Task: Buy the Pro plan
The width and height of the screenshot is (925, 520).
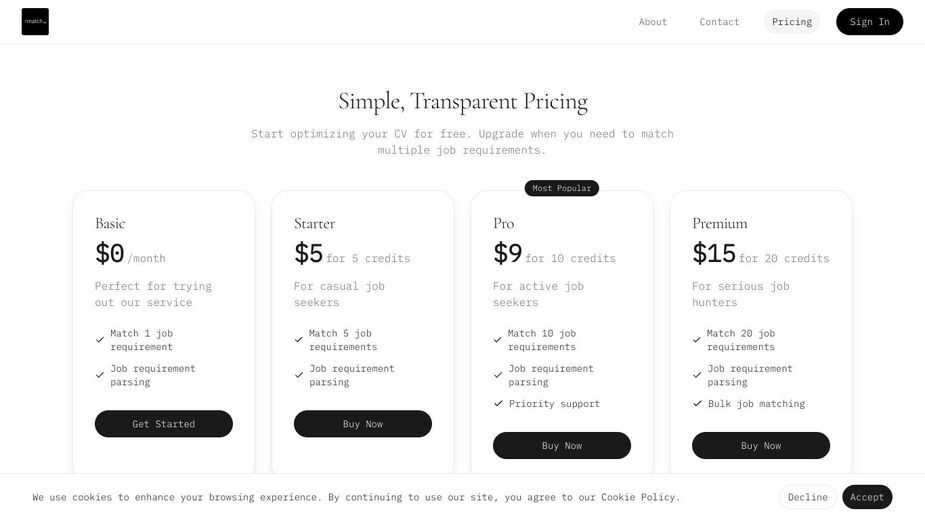Action: tap(562, 446)
